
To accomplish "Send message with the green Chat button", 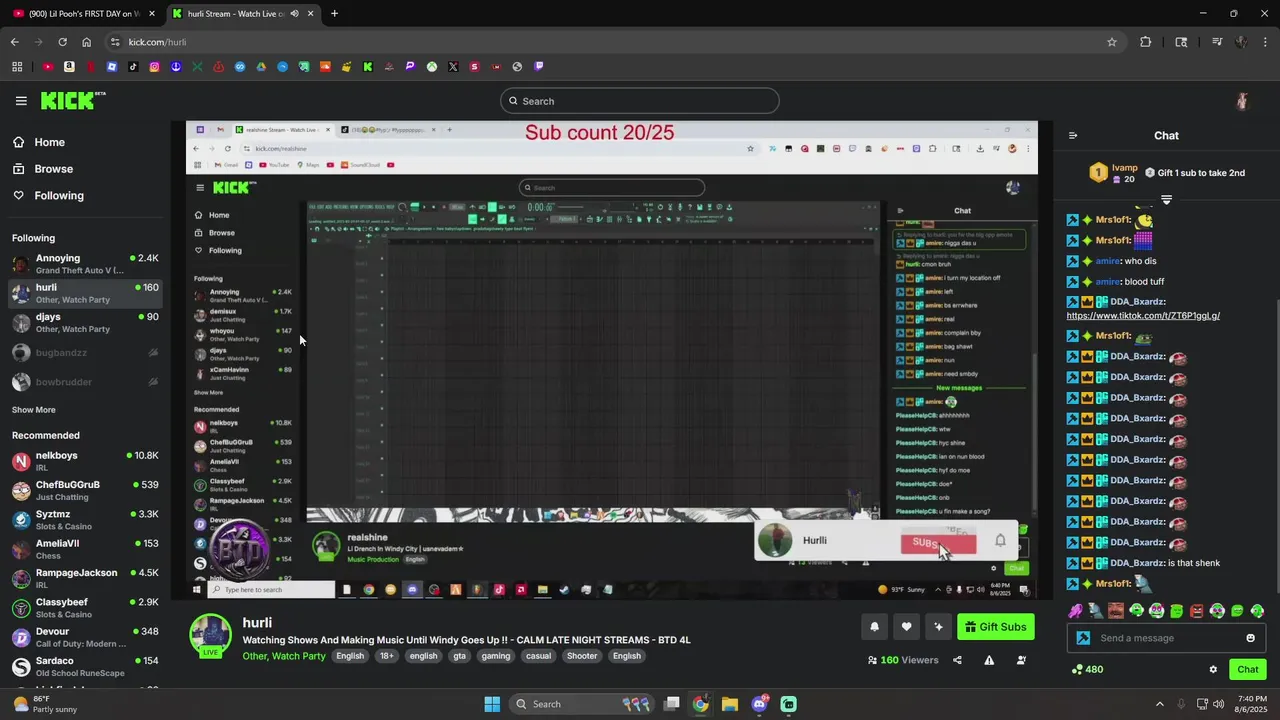I will point(1247,670).
